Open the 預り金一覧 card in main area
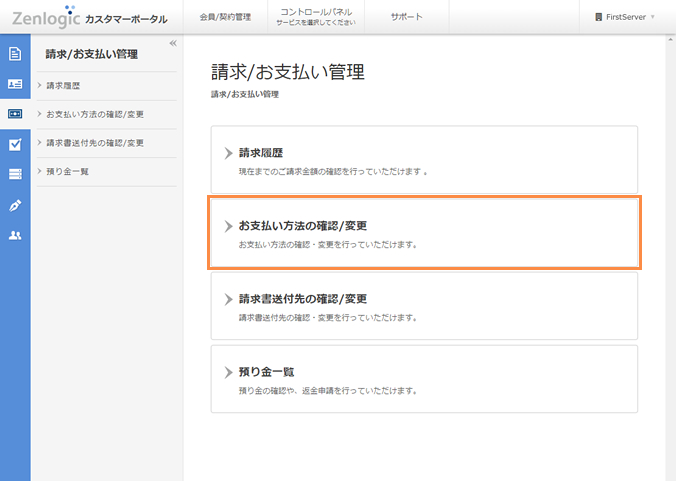The height and width of the screenshot is (481, 676). [x=424, y=379]
